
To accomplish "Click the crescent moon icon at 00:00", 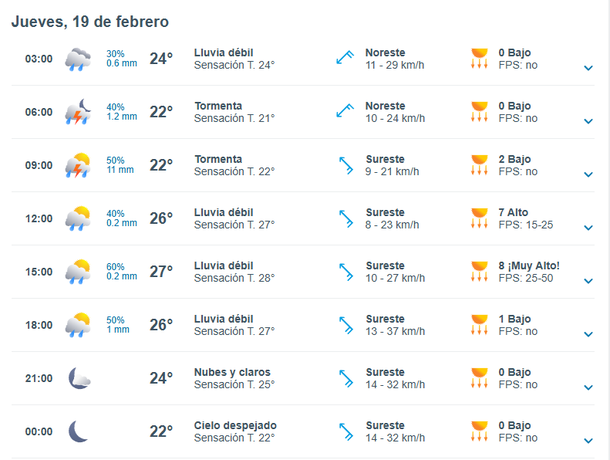I will click(x=78, y=431).
